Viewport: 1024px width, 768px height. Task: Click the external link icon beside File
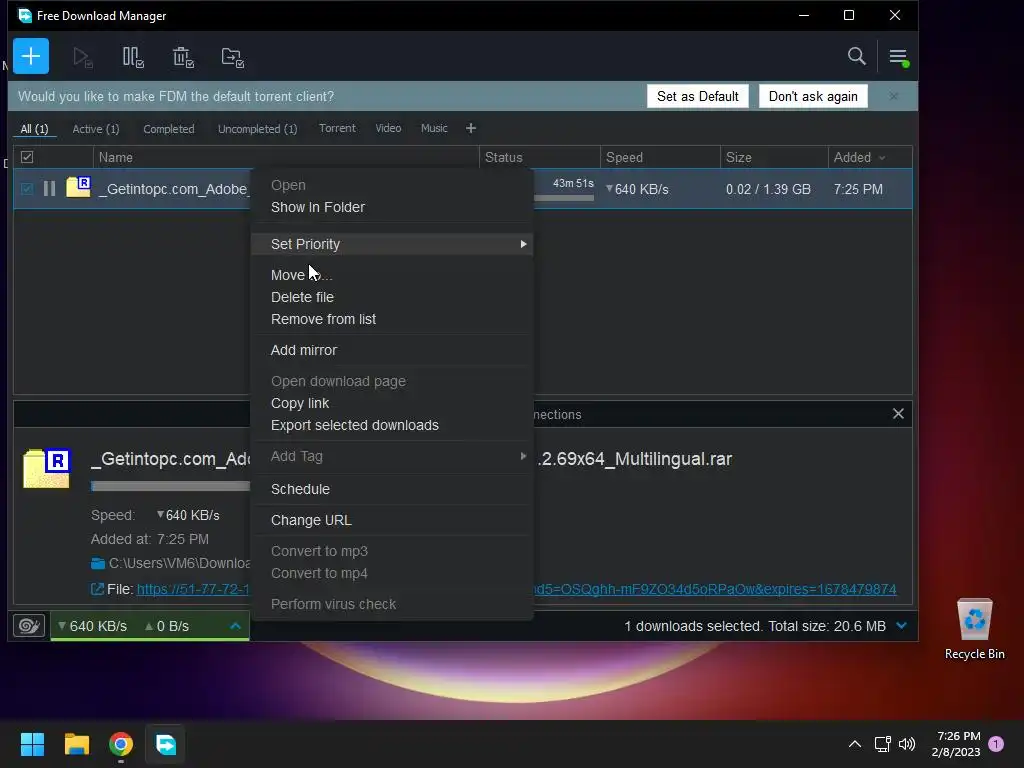97,589
